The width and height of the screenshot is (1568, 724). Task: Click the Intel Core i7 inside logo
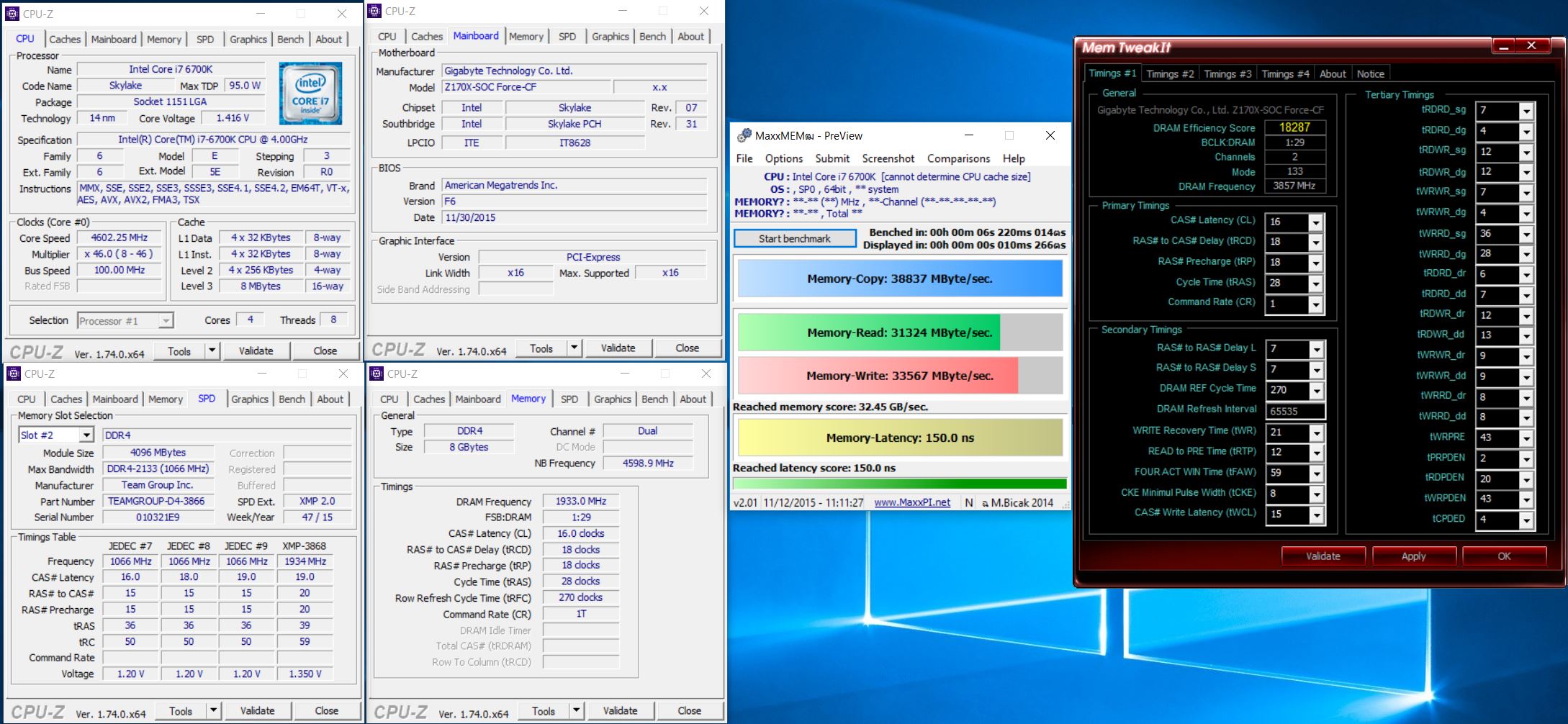point(310,94)
